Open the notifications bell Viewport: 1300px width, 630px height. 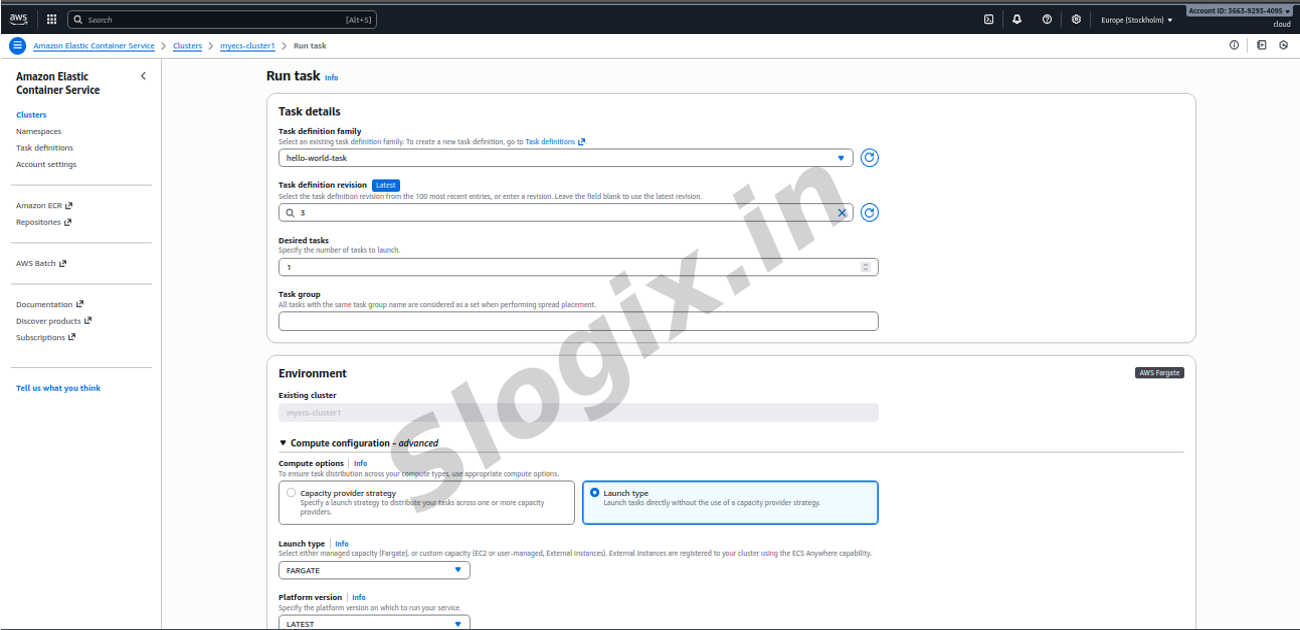(1017, 19)
